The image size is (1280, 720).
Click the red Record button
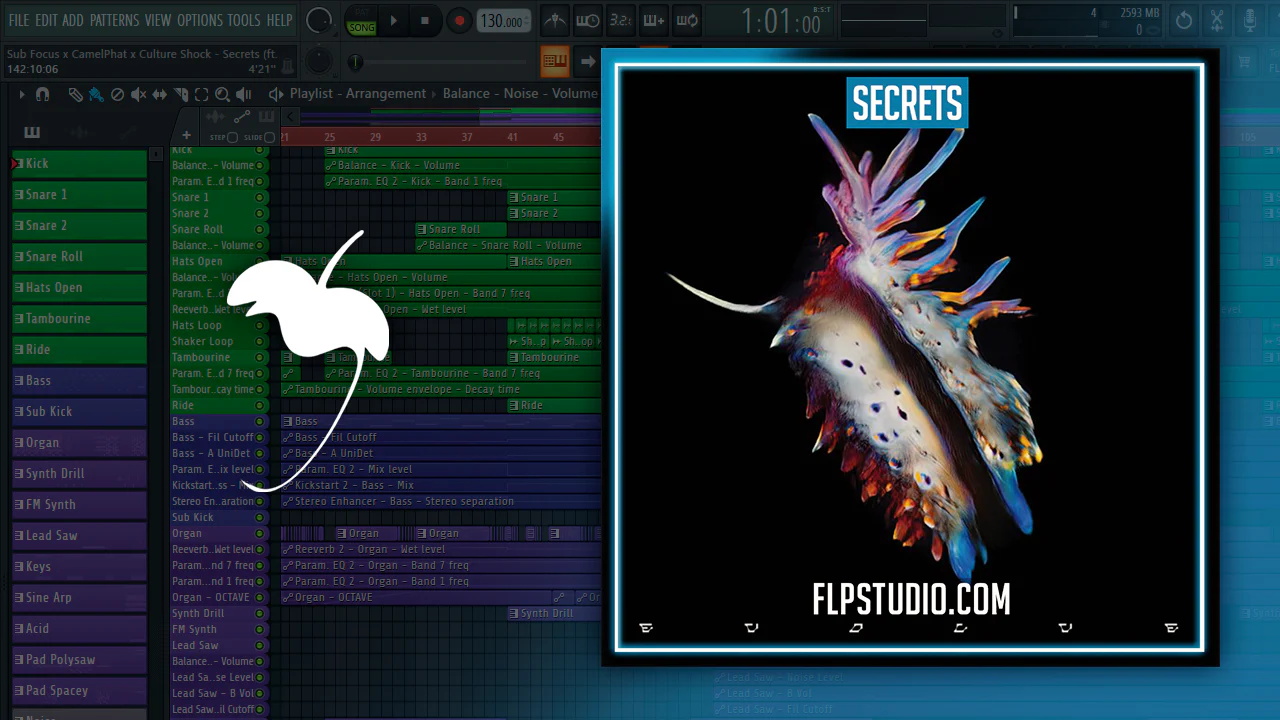pyautogui.click(x=459, y=21)
